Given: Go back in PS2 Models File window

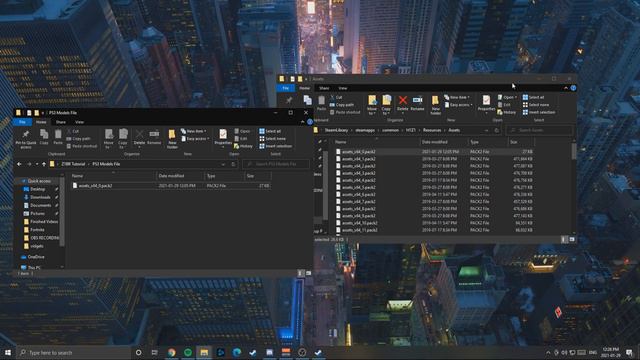Looking at the screenshot, I should (x=19, y=164).
